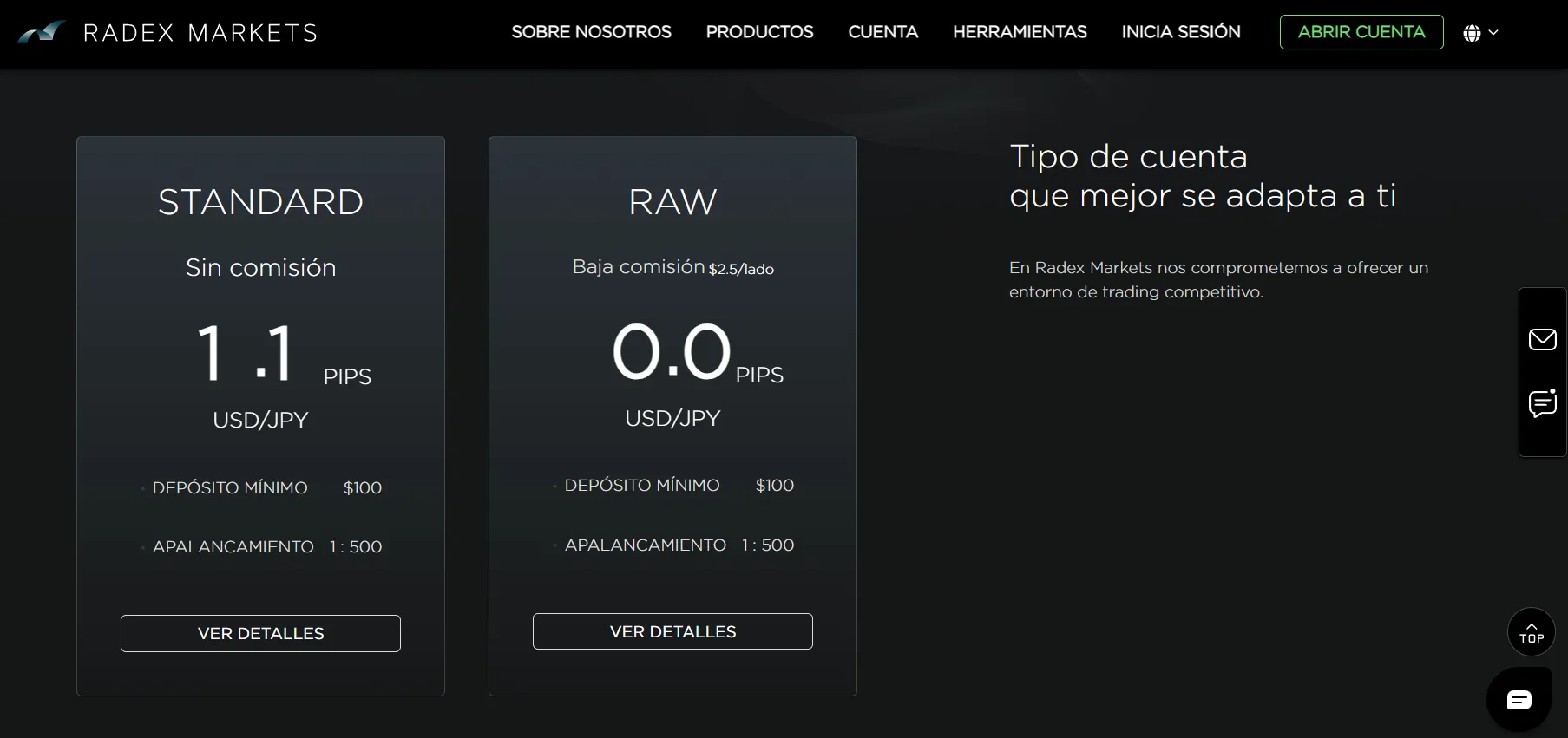
Task: Click the '$2.5/lado' commission value
Action: 741,270
